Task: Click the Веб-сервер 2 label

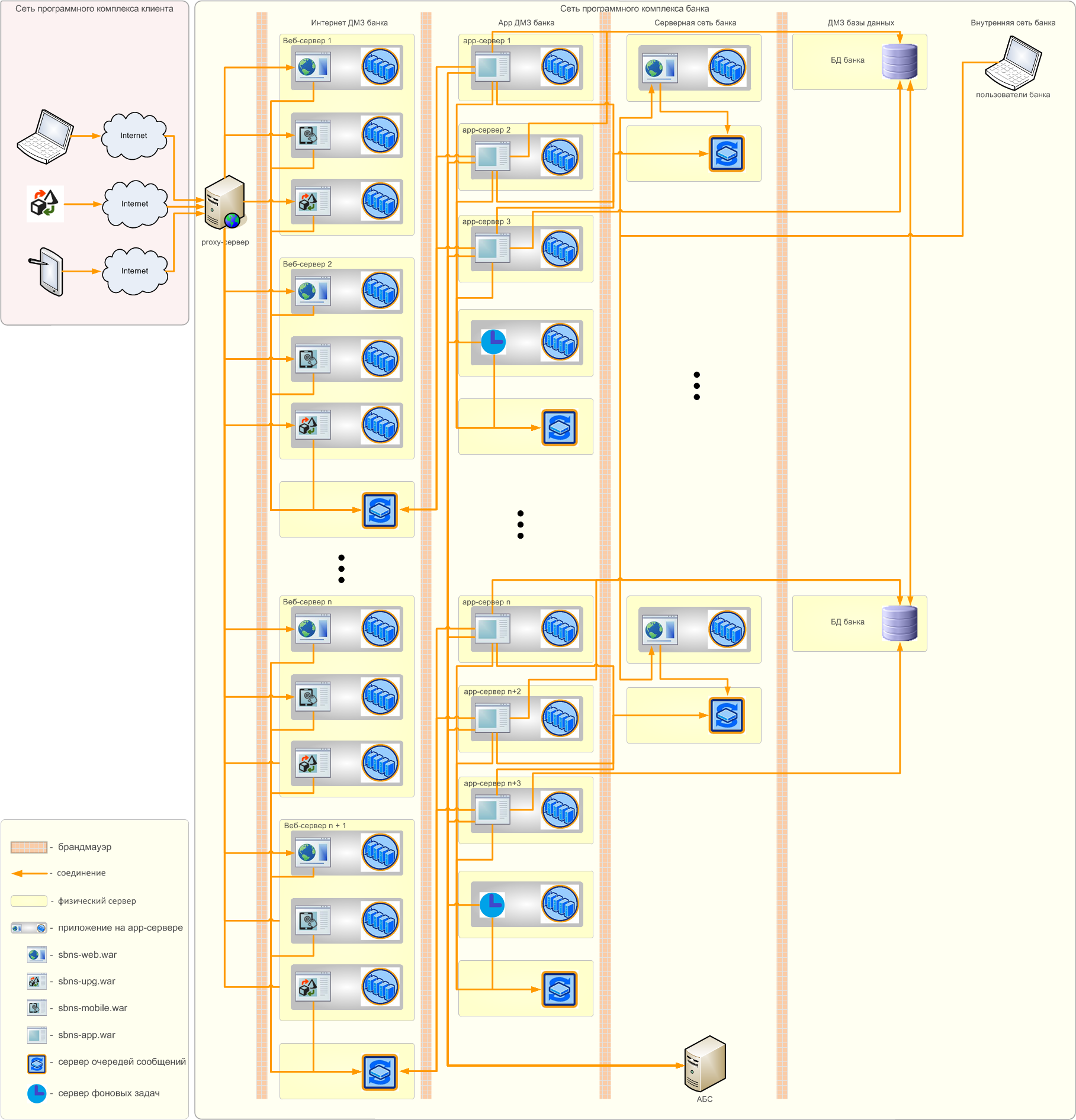Action: pos(307,264)
